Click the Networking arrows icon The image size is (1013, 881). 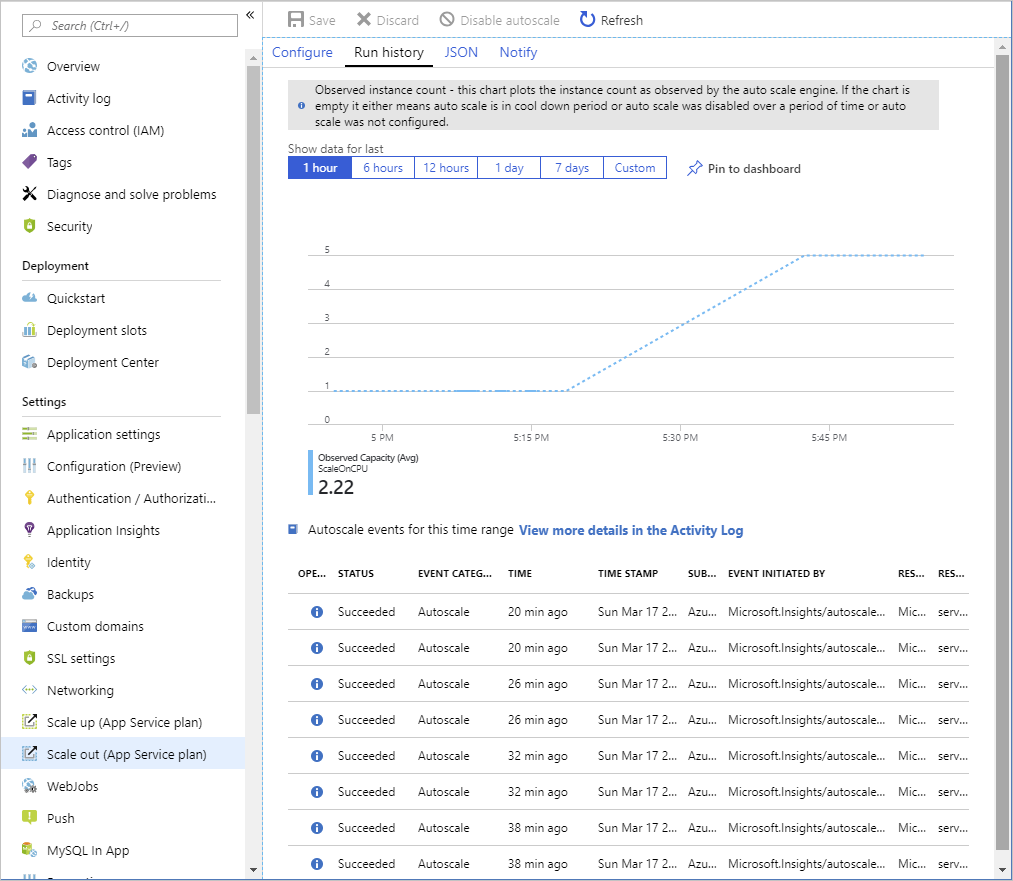tap(29, 690)
